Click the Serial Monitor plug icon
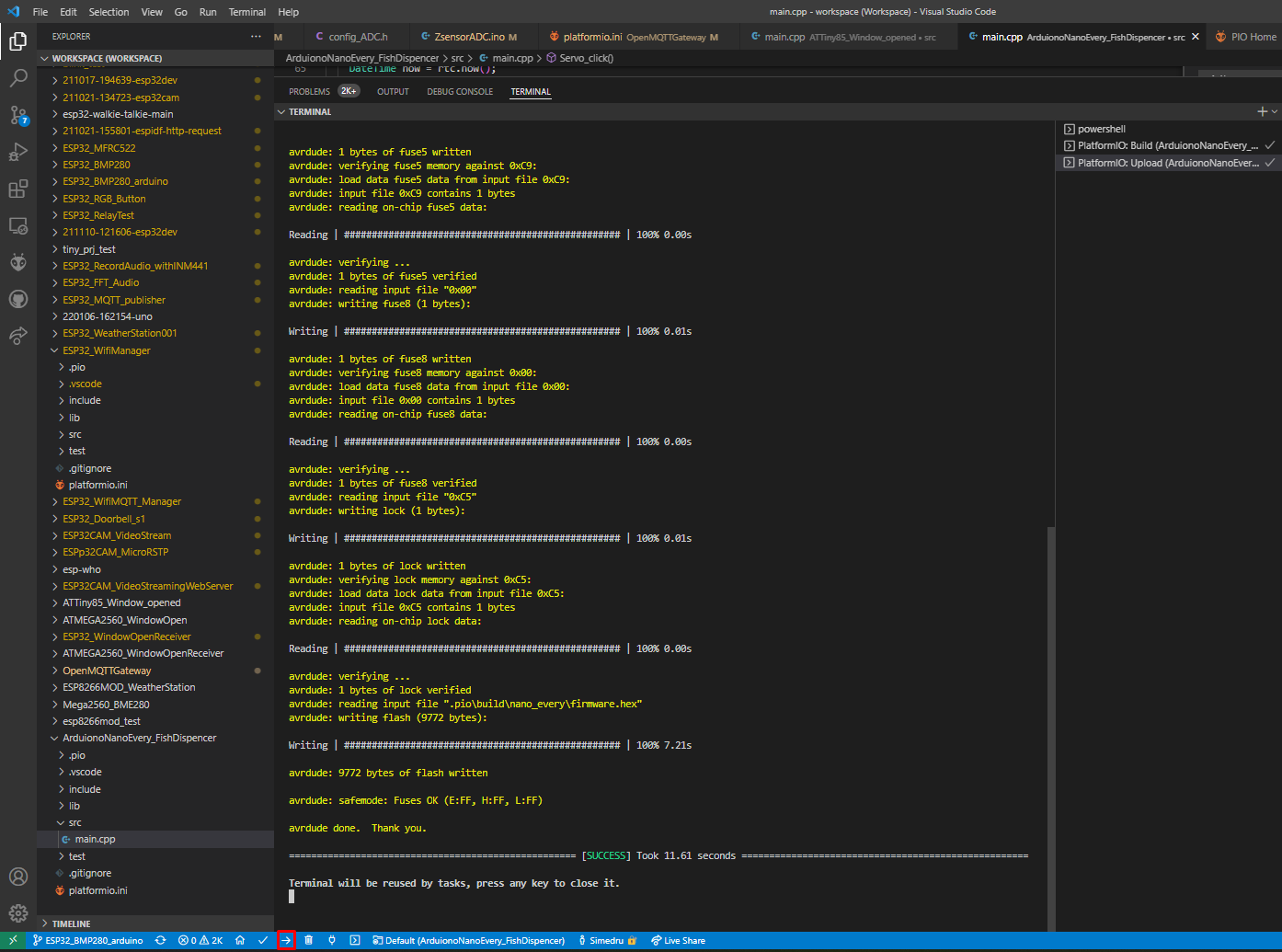Viewport: 1282px width, 952px height. [332, 940]
